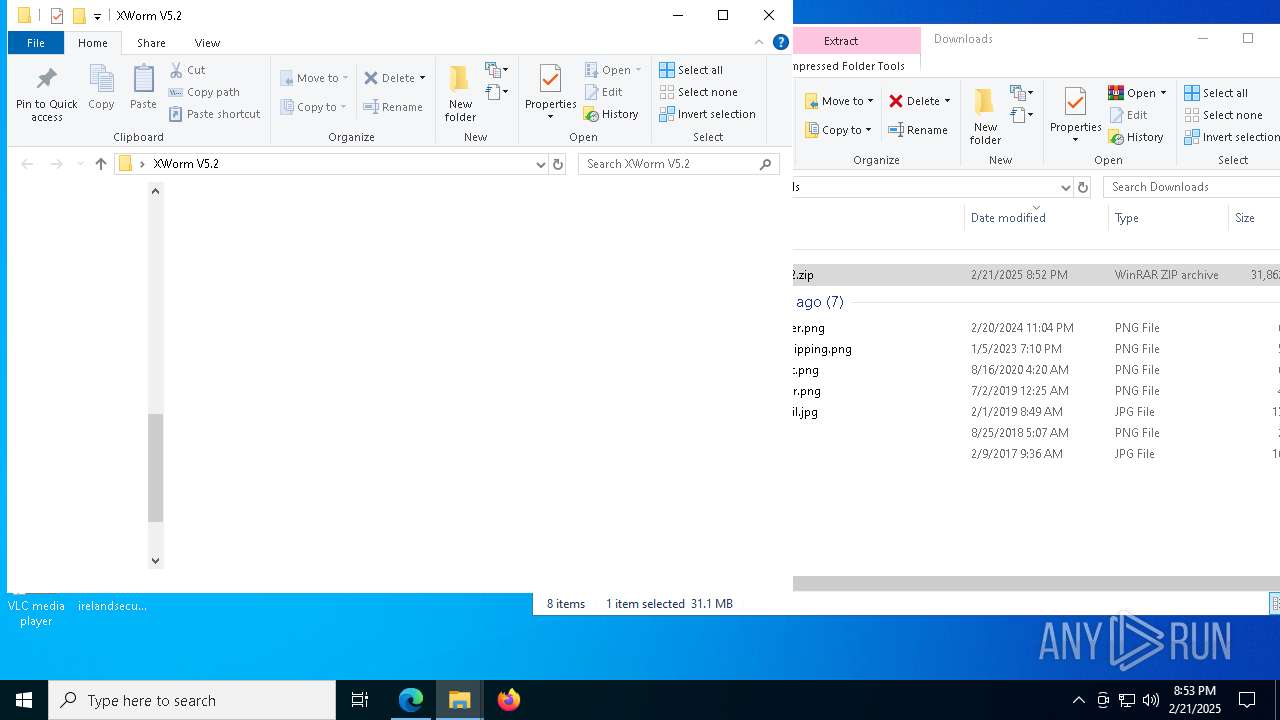Open Properties in XWorm window ribbon
Image resolution: width=1280 pixels, height=720 pixels.
point(550,92)
